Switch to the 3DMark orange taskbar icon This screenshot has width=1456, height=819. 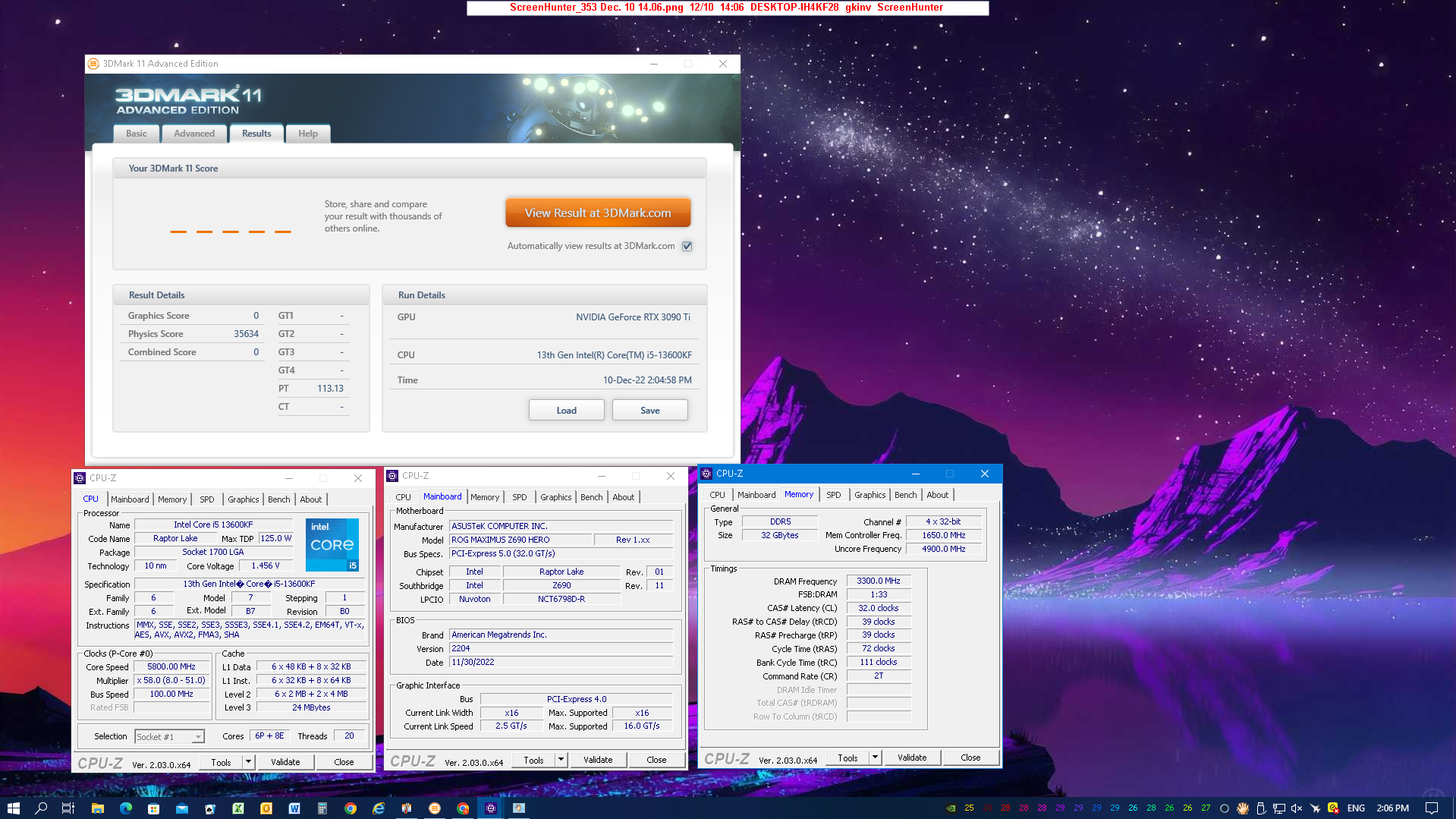(x=435, y=808)
